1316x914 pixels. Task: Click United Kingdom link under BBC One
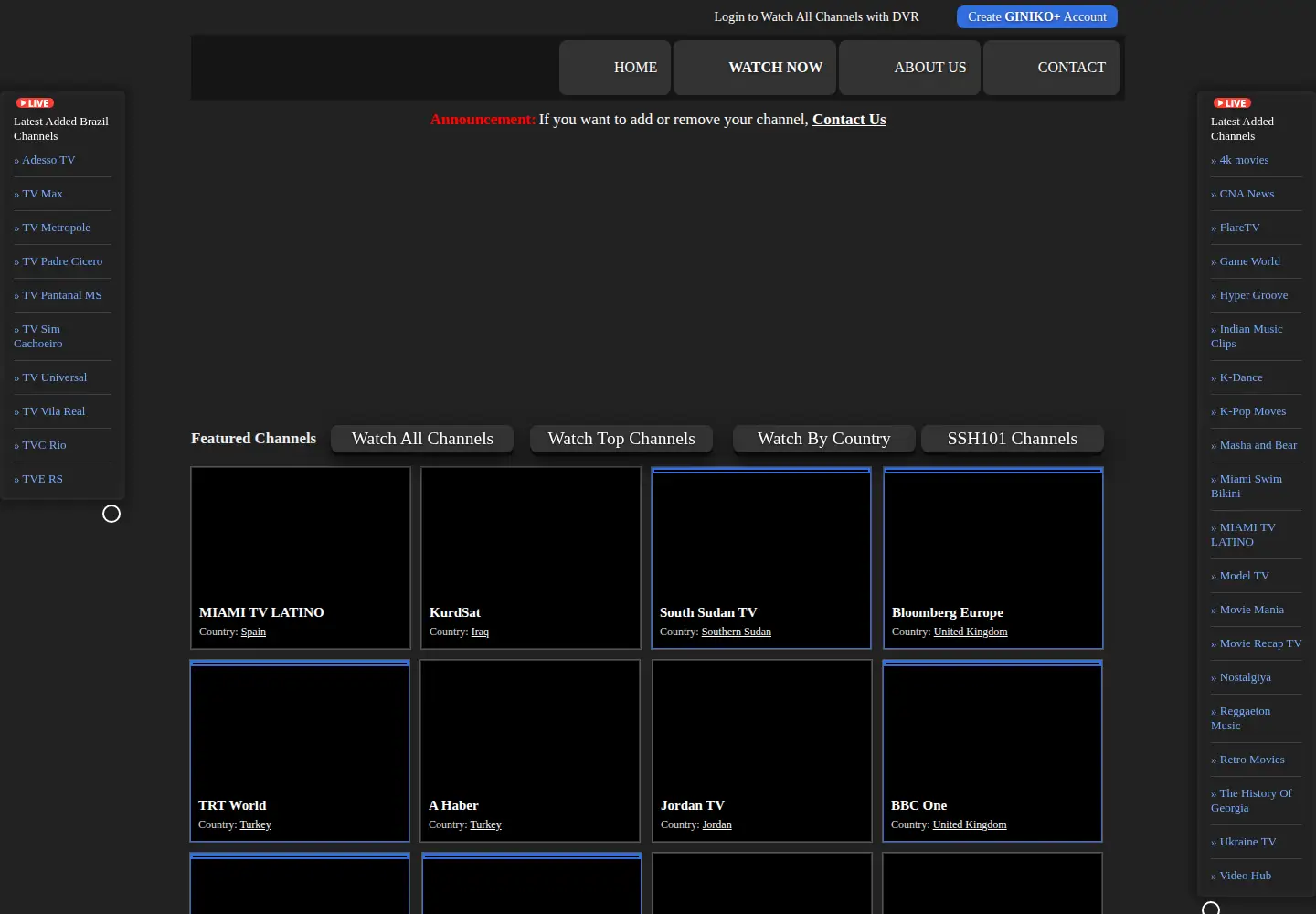(970, 824)
